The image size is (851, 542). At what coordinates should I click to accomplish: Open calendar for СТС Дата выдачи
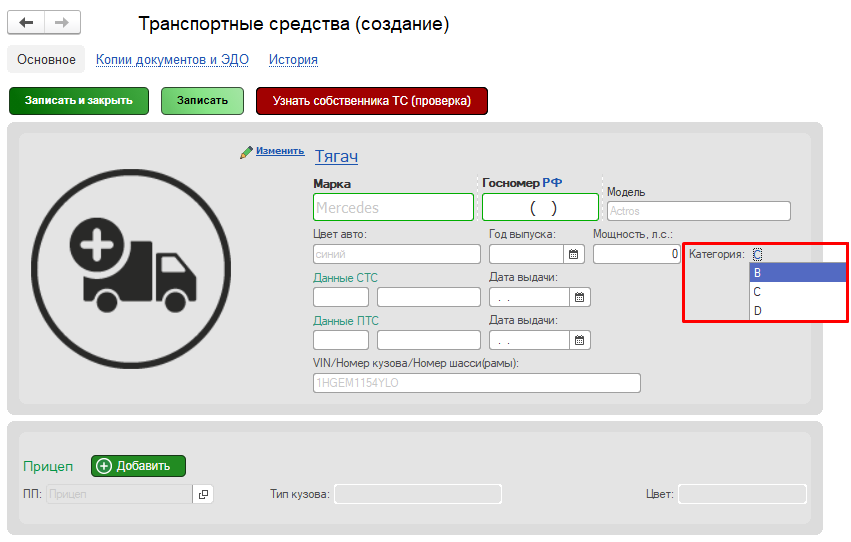pos(580,297)
